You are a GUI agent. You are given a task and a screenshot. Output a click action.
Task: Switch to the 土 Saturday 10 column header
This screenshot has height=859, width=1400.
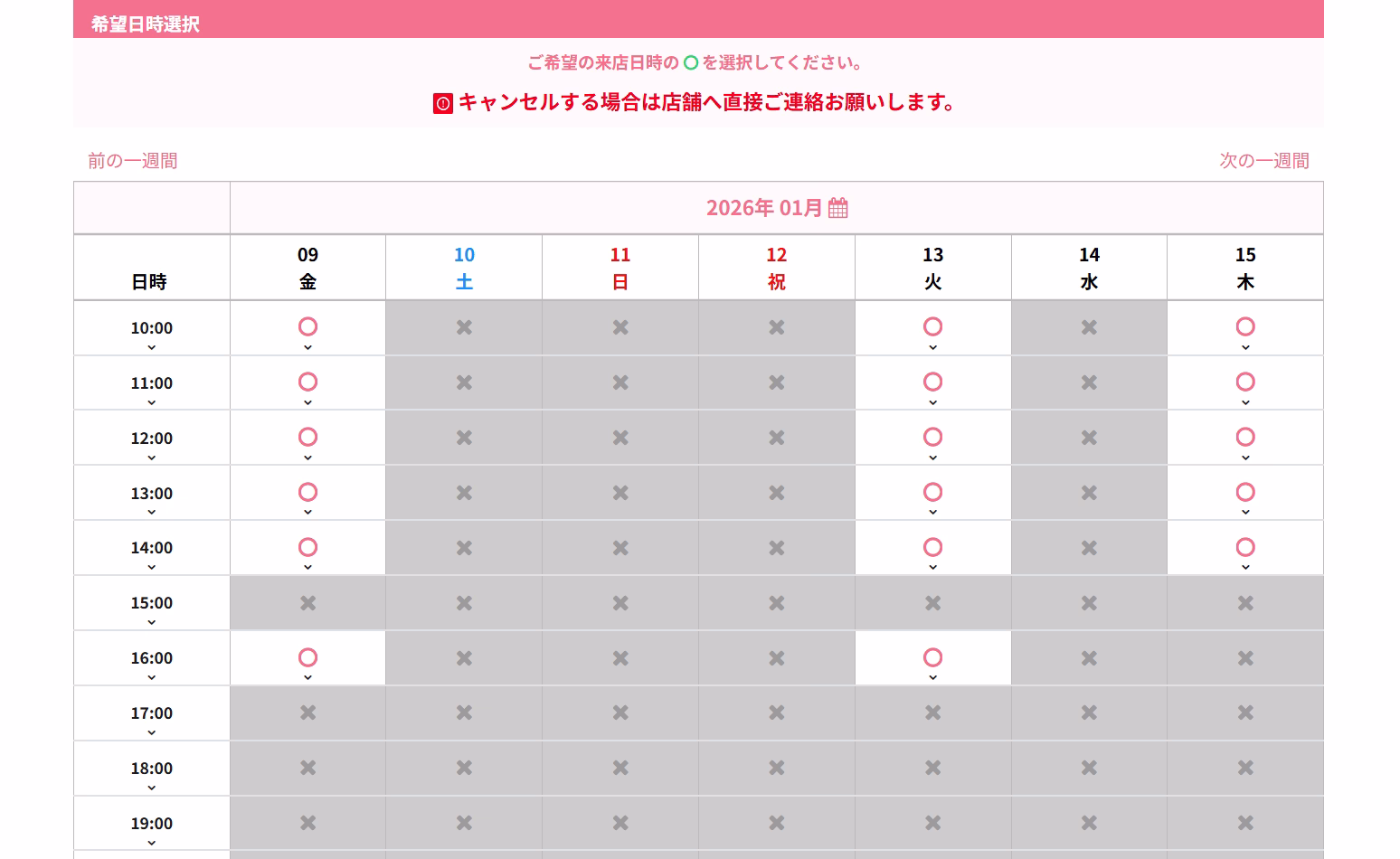click(x=463, y=268)
